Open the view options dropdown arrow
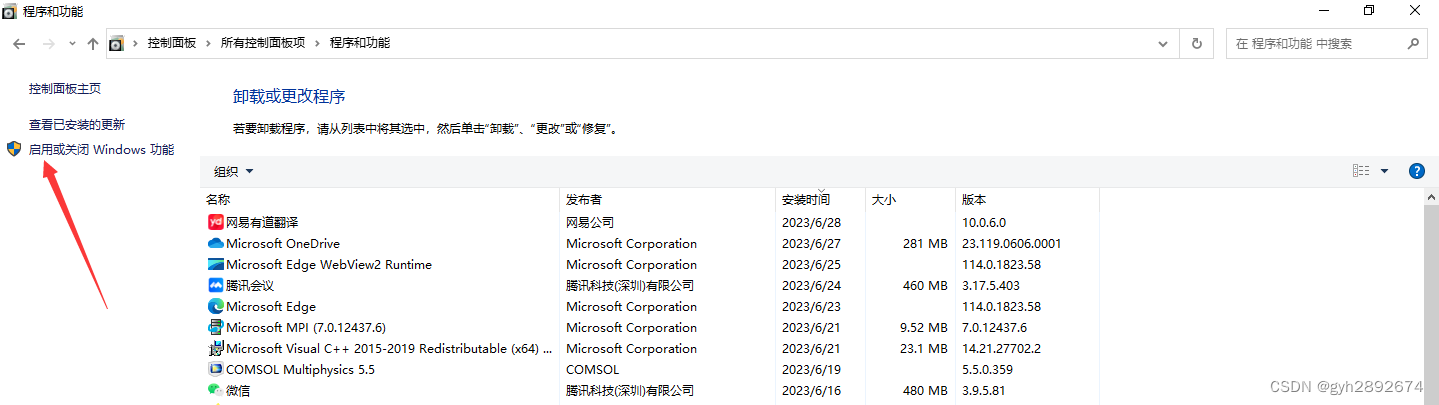This screenshot has height=405, width=1439. click(1385, 171)
